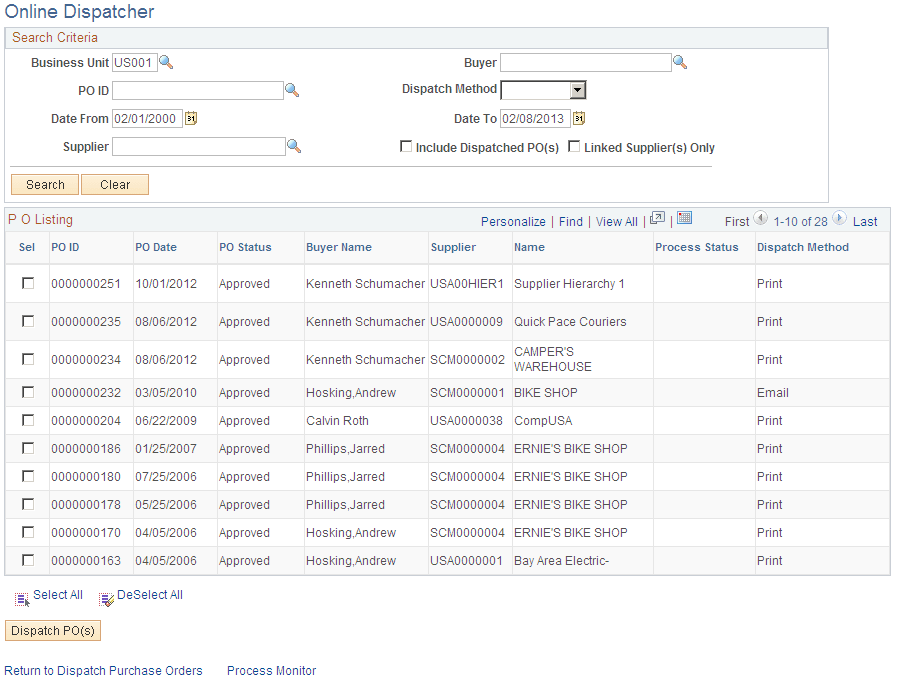
Task: Click Last to view final results page
Action: tap(868, 220)
